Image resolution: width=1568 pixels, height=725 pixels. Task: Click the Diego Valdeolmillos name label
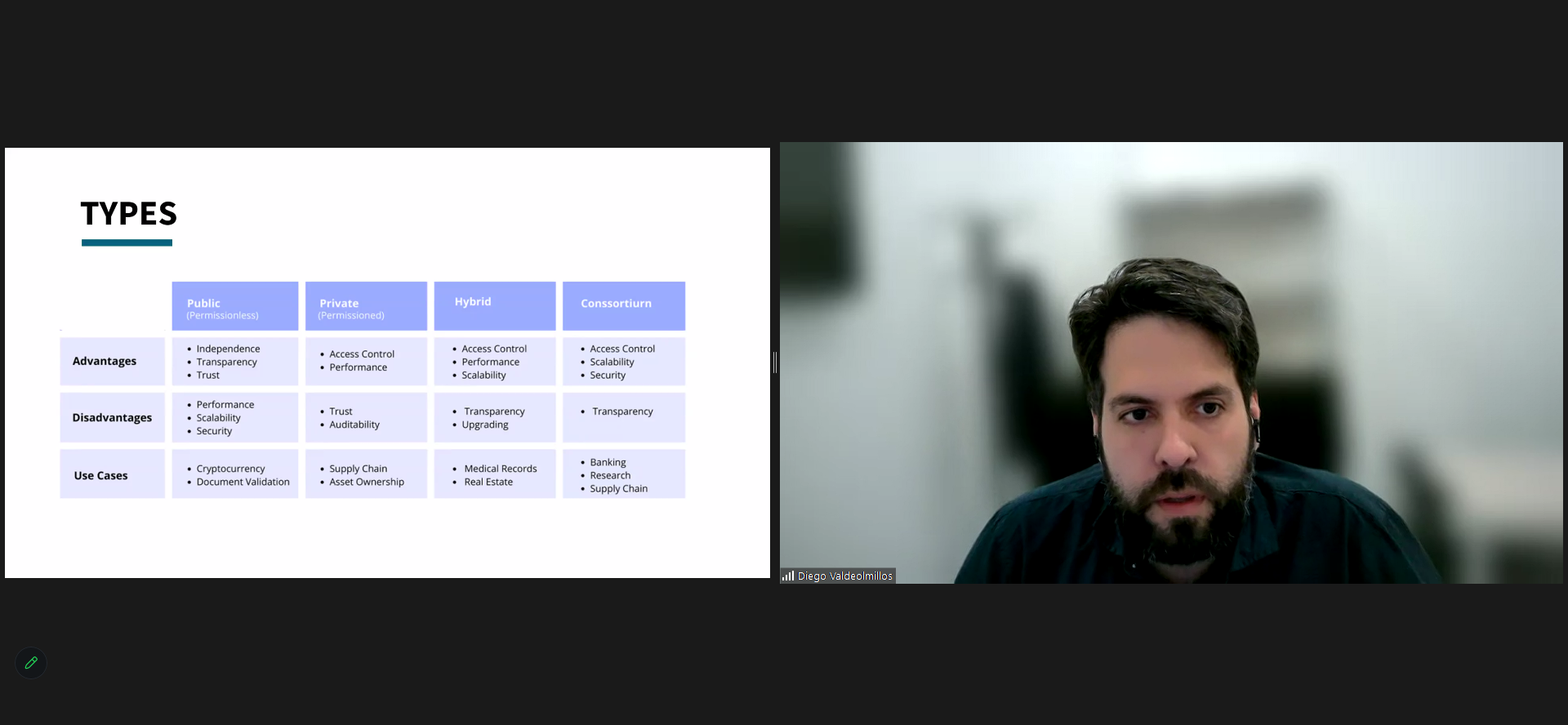844,576
